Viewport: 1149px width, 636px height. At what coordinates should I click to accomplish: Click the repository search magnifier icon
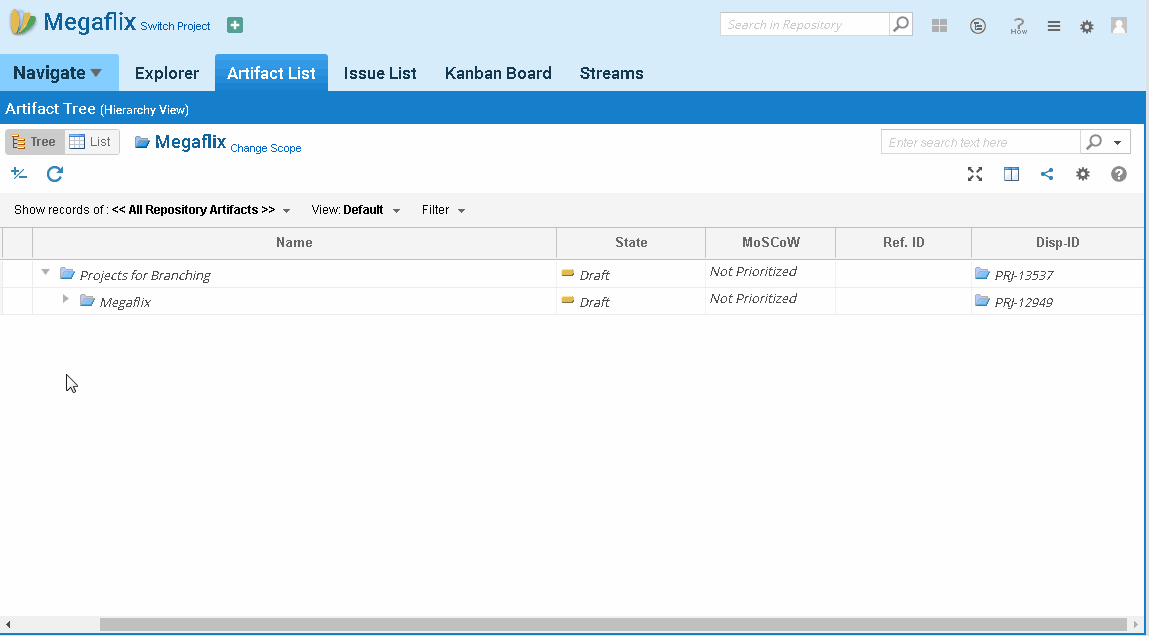click(901, 24)
